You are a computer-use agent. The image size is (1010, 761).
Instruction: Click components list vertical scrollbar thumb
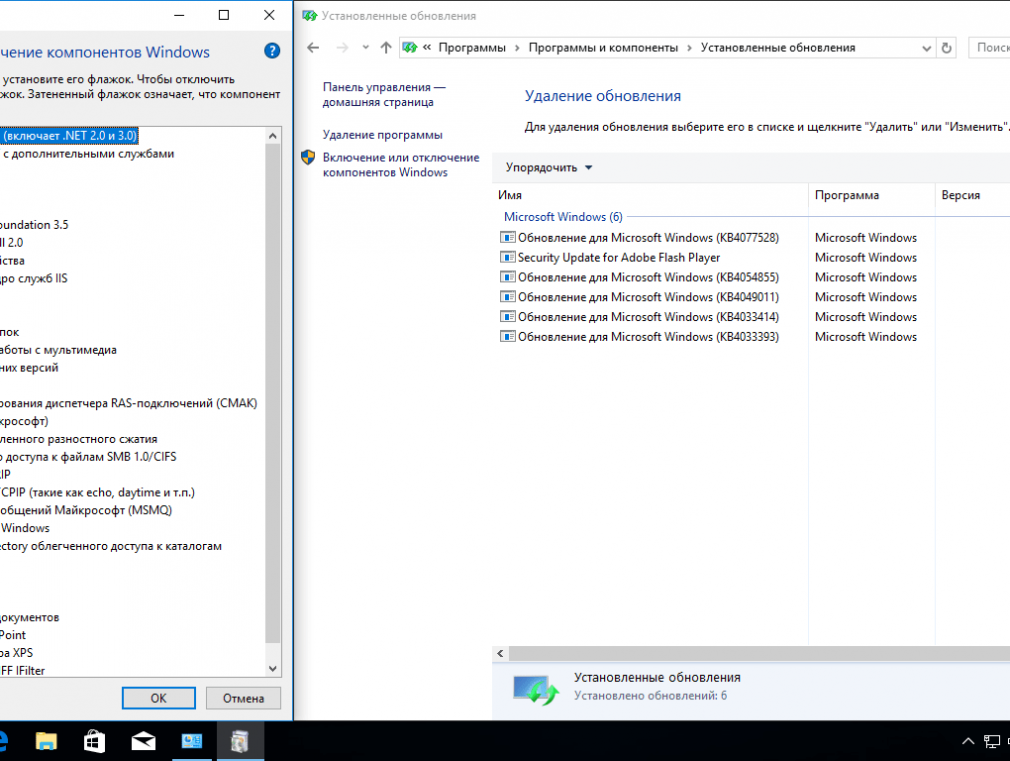pos(272,392)
